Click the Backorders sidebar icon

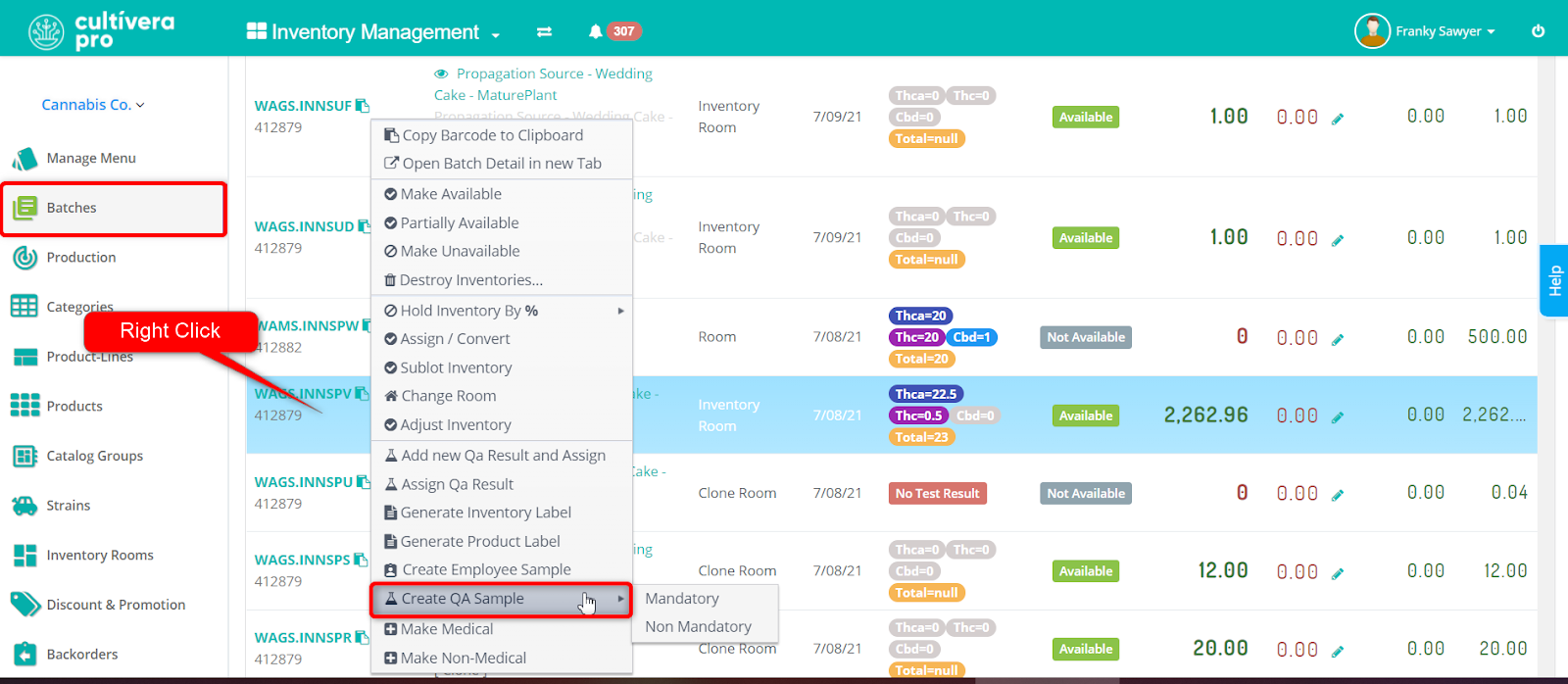(x=24, y=654)
